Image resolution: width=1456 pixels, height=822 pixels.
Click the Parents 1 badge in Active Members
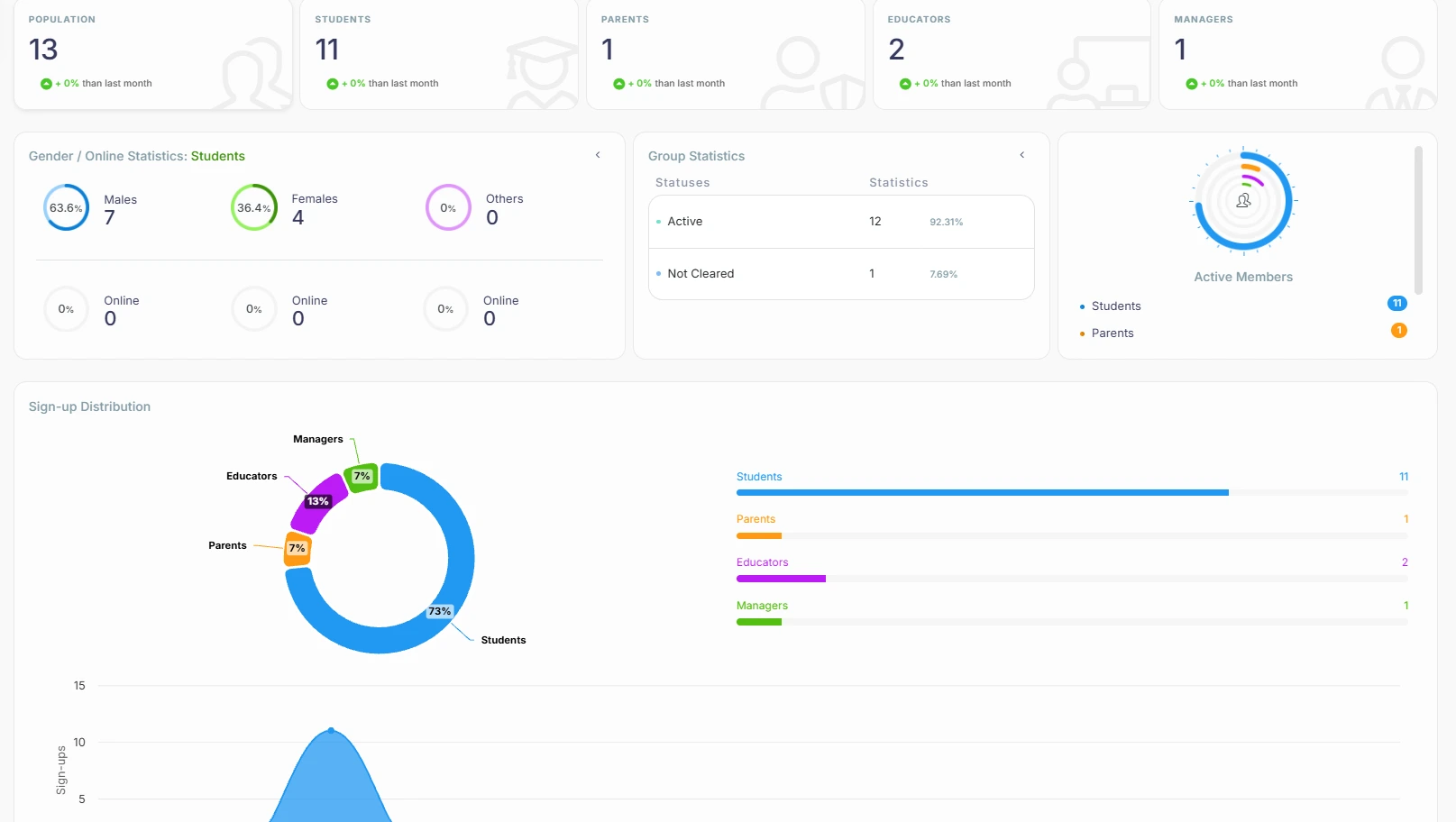(1399, 331)
